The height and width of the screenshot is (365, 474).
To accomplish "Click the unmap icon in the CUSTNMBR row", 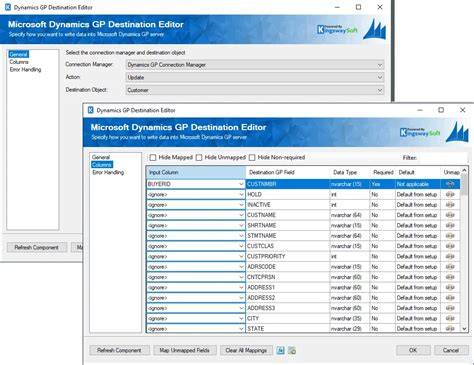I will click(x=450, y=184).
